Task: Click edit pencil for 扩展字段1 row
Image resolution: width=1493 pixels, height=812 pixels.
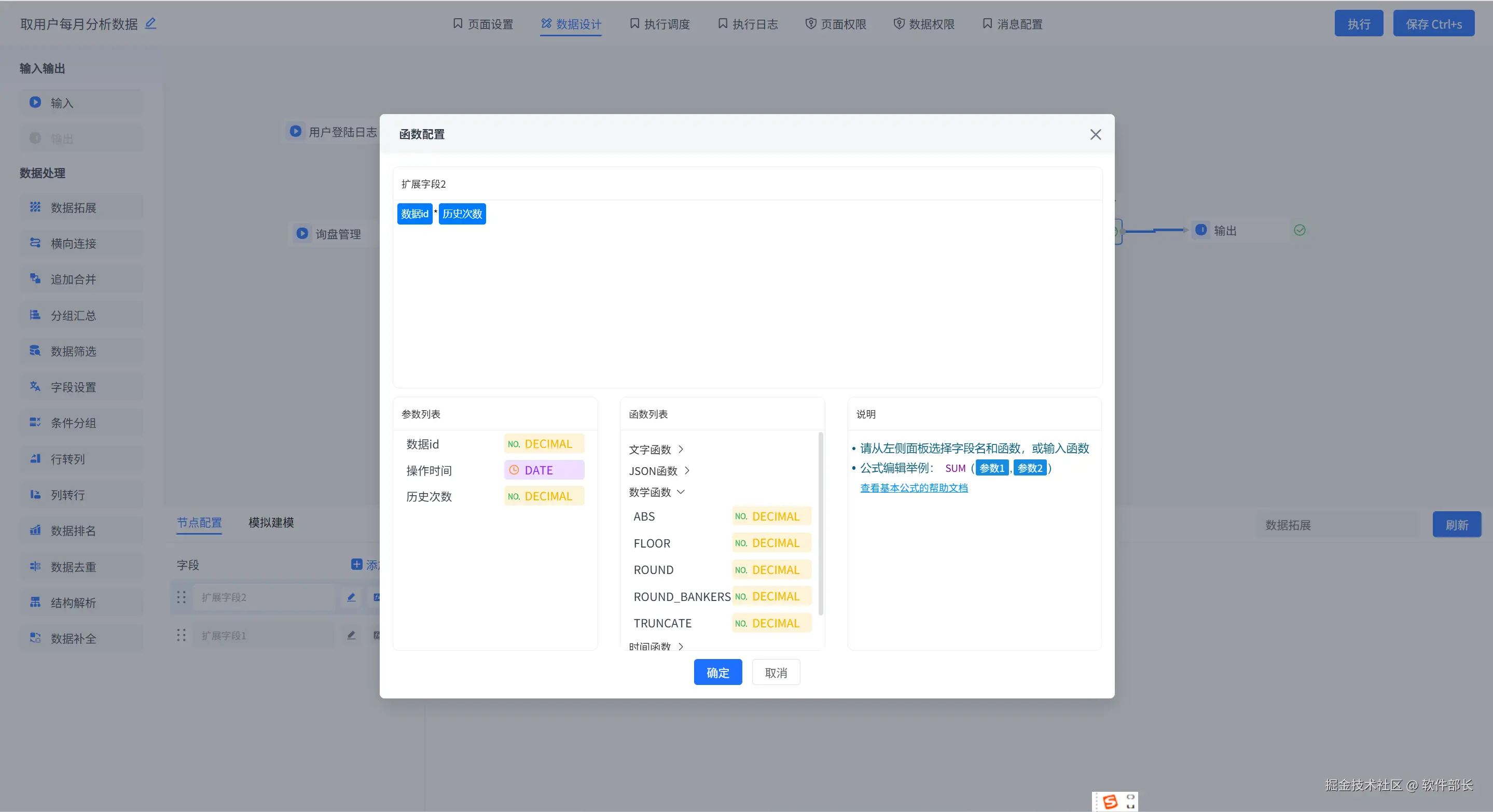Action: click(x=351, y=635)
